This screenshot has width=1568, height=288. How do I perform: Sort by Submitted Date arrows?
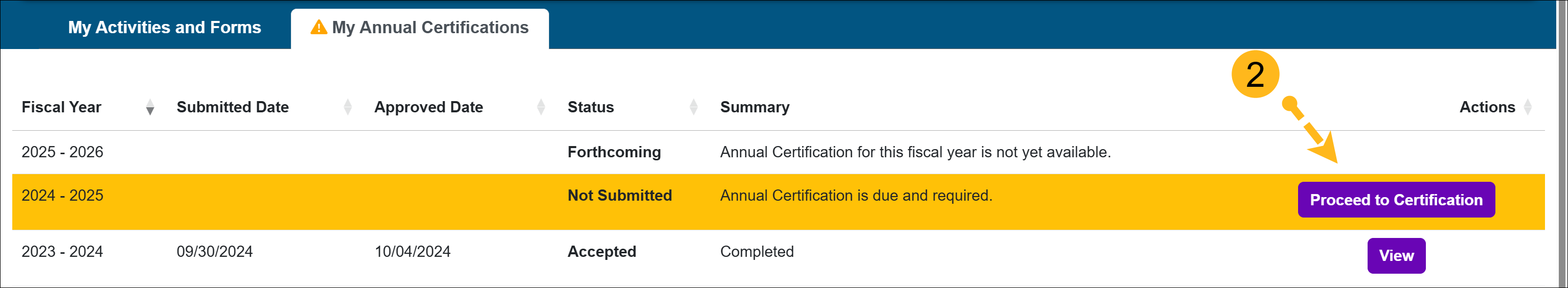(x=348, y=108)
